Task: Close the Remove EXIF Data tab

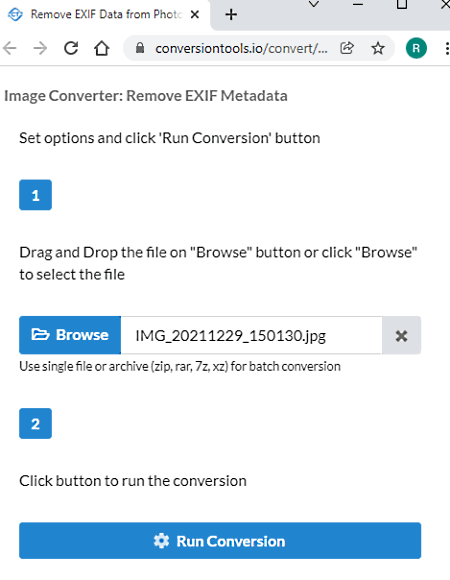Action: (x=195, y=15)
